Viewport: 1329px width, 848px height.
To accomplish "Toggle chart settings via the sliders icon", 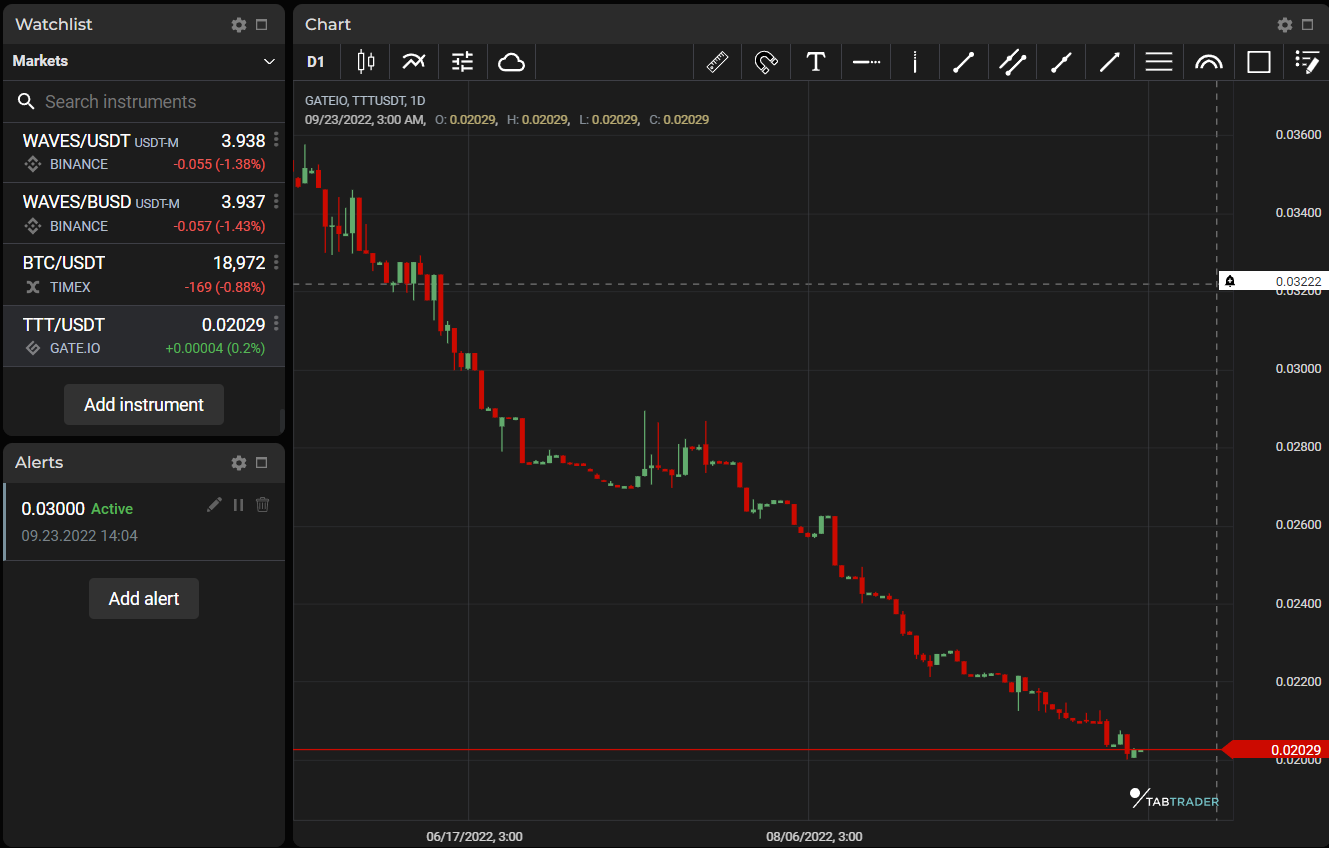I will pyautogui.click(x=461, y=61).
